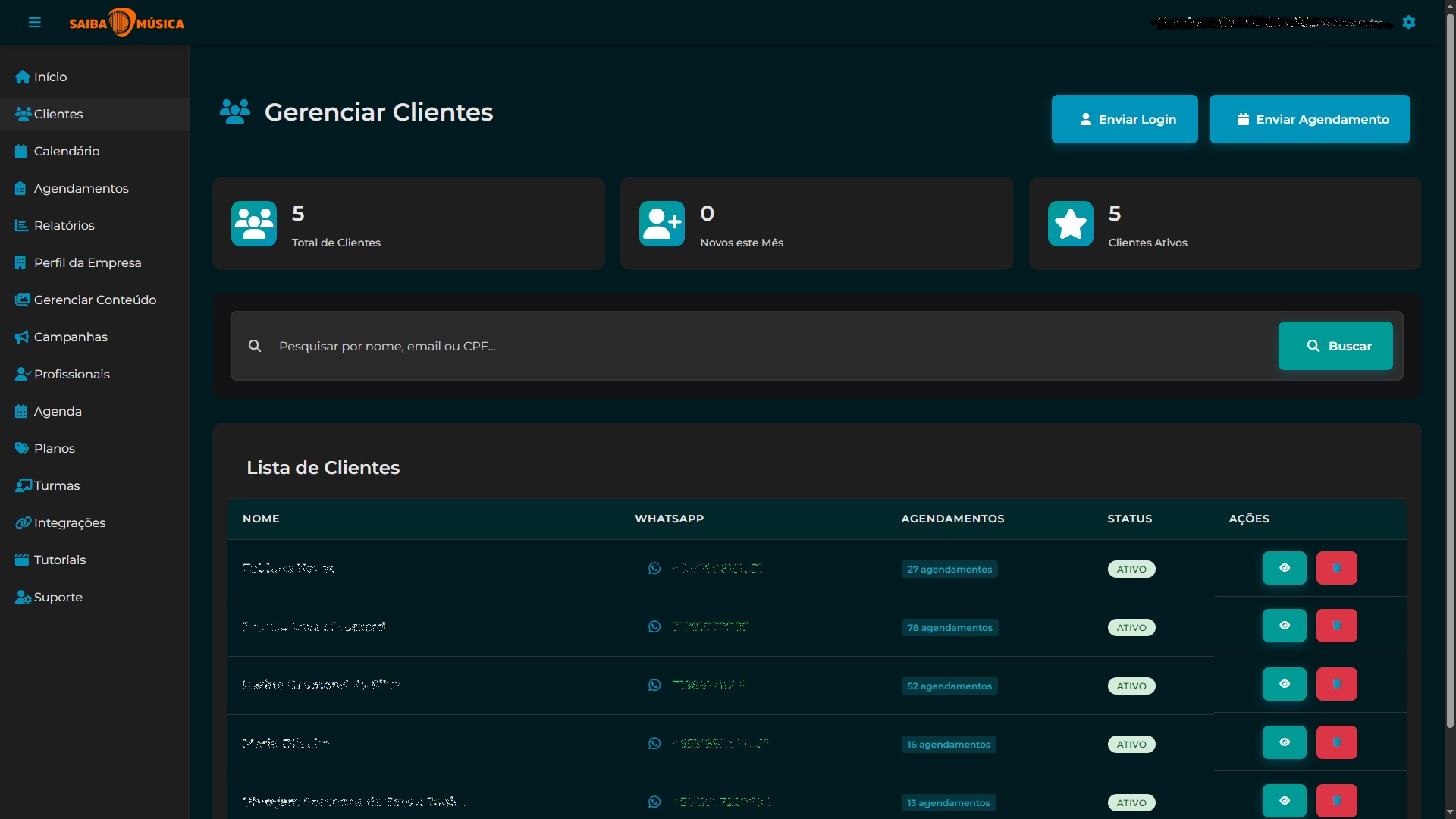Toggle the hamburger sidebar menu
Screen dimensions: 1456x819
[x=35, y=23]
